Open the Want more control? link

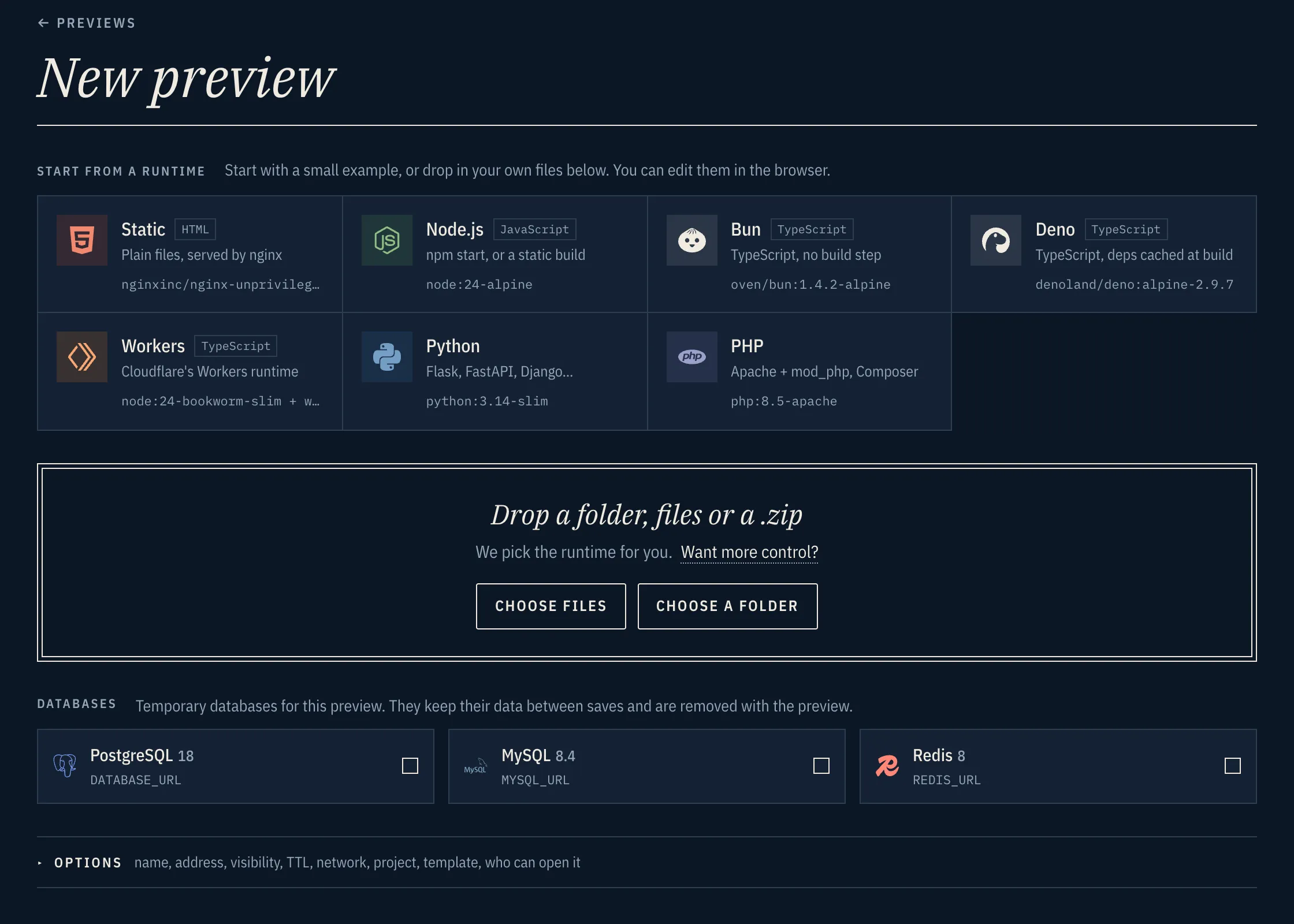click(749, 552)
